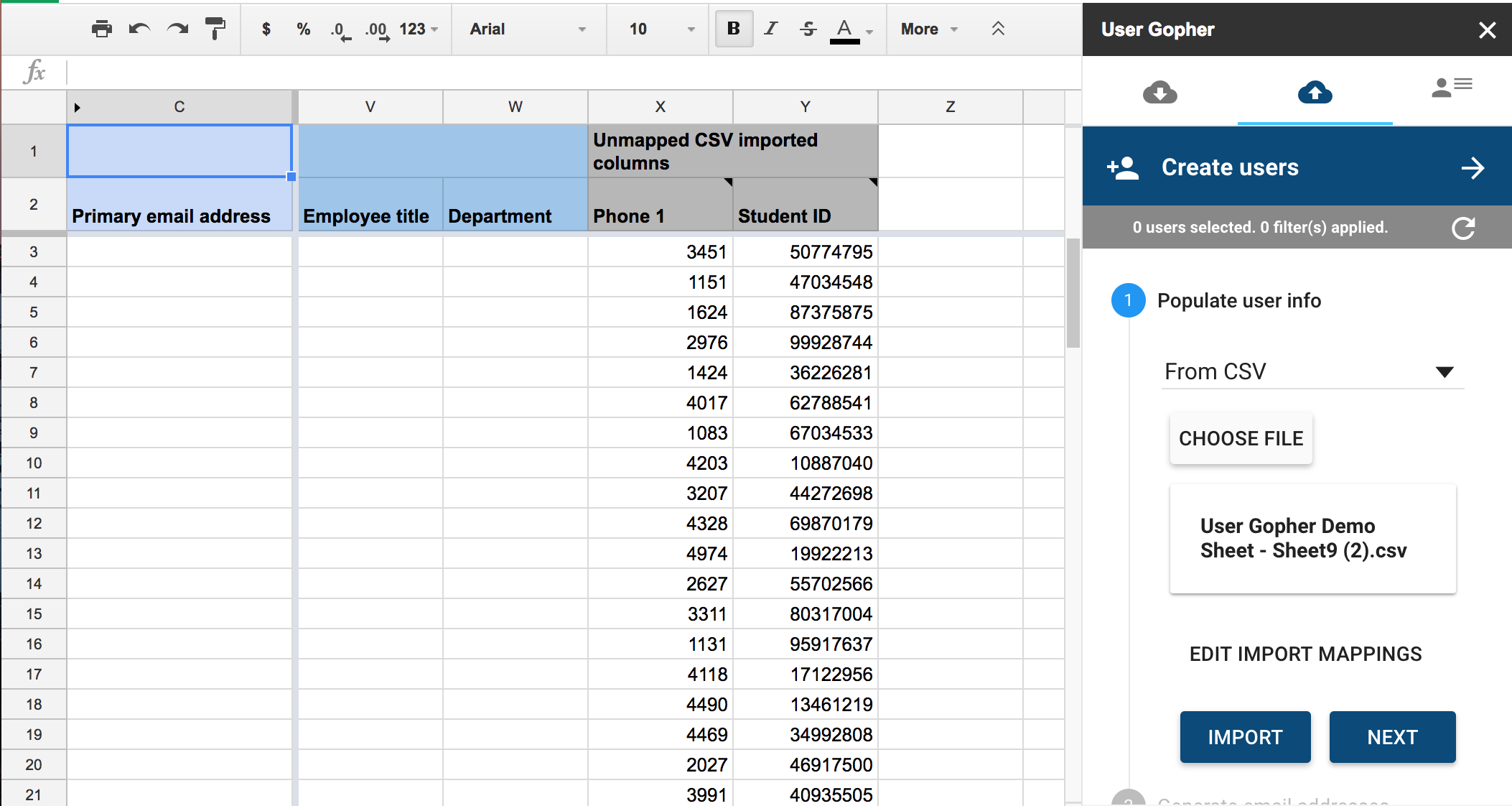
Task: Click the CHOOSE FILE button
Action: click(1241, 438)
